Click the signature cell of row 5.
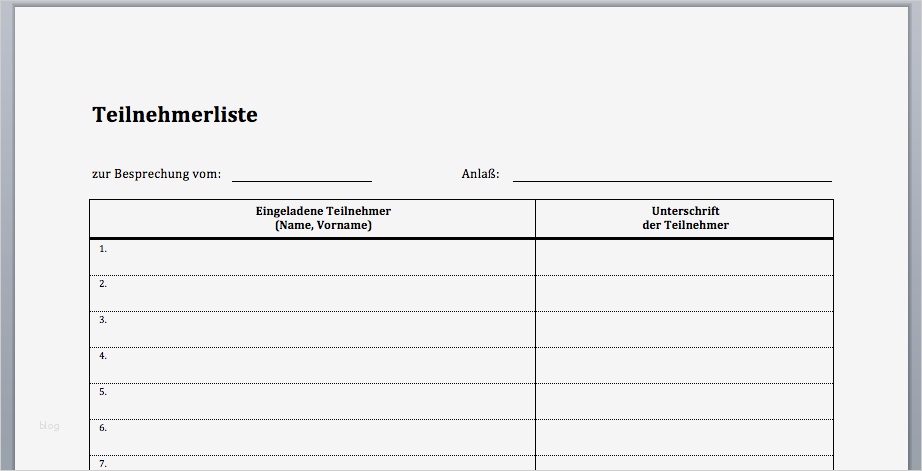 (684, 401)
